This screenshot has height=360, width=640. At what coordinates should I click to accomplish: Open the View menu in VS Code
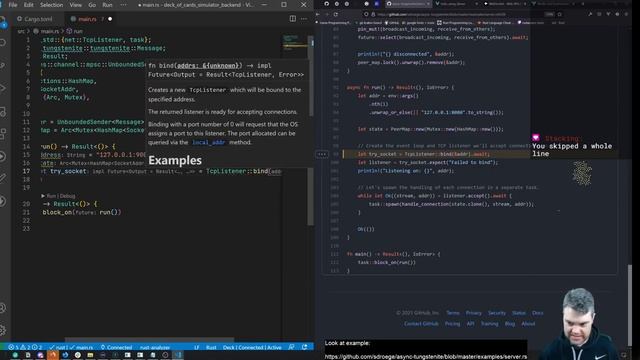76,5
